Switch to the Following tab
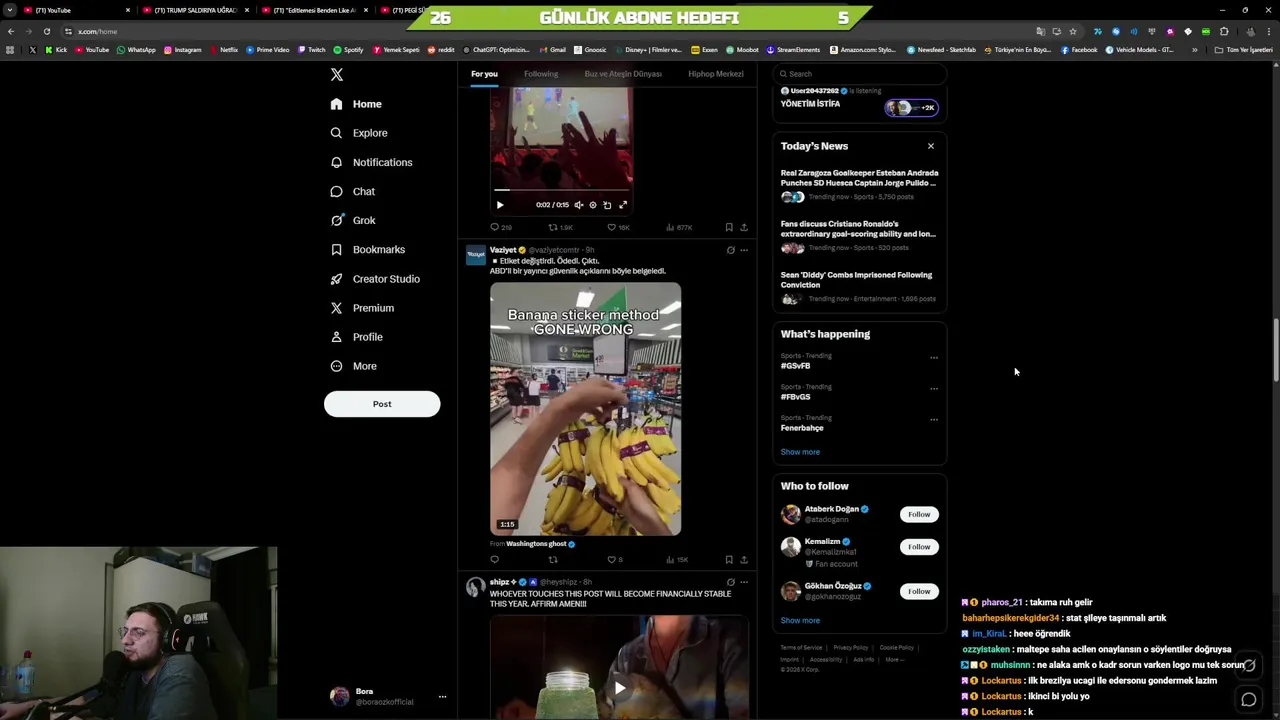 541,74
